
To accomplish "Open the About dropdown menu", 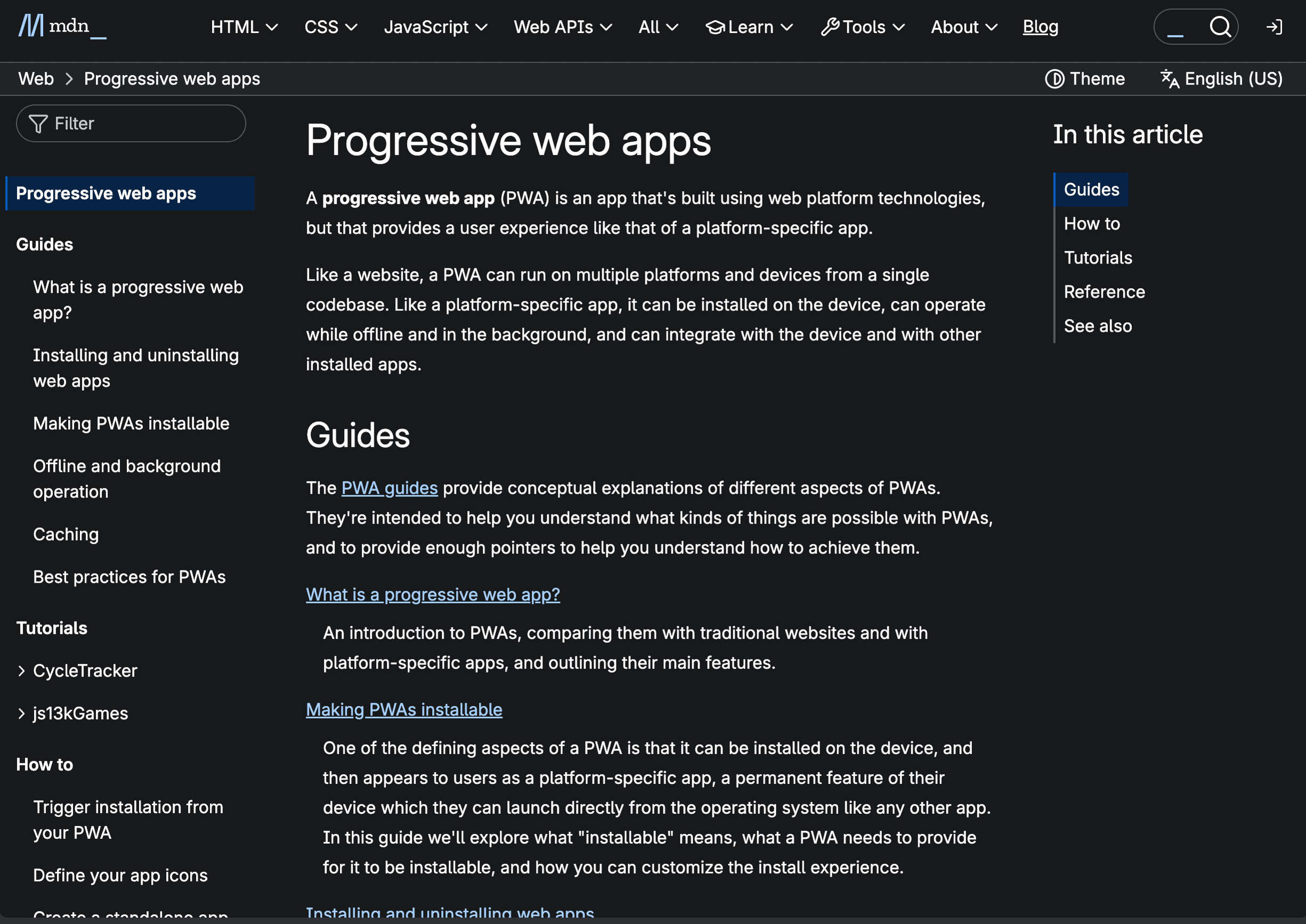I will click(x=964, y=27).
